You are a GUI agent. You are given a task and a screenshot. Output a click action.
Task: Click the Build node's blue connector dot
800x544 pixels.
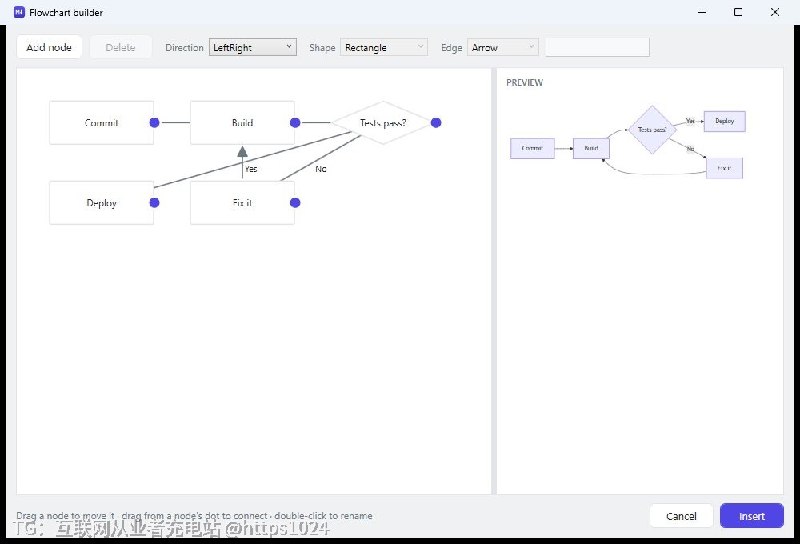(x=295, y=122)
